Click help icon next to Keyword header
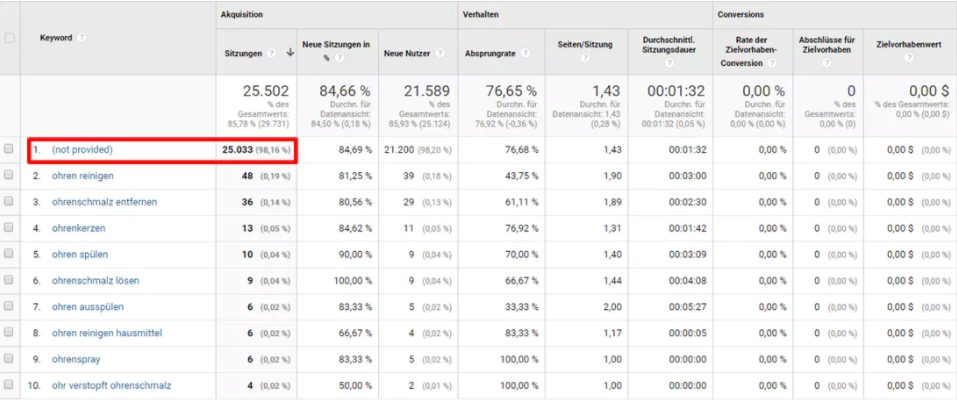This screenshot has width=957, height=400. (x=82, y=37)
